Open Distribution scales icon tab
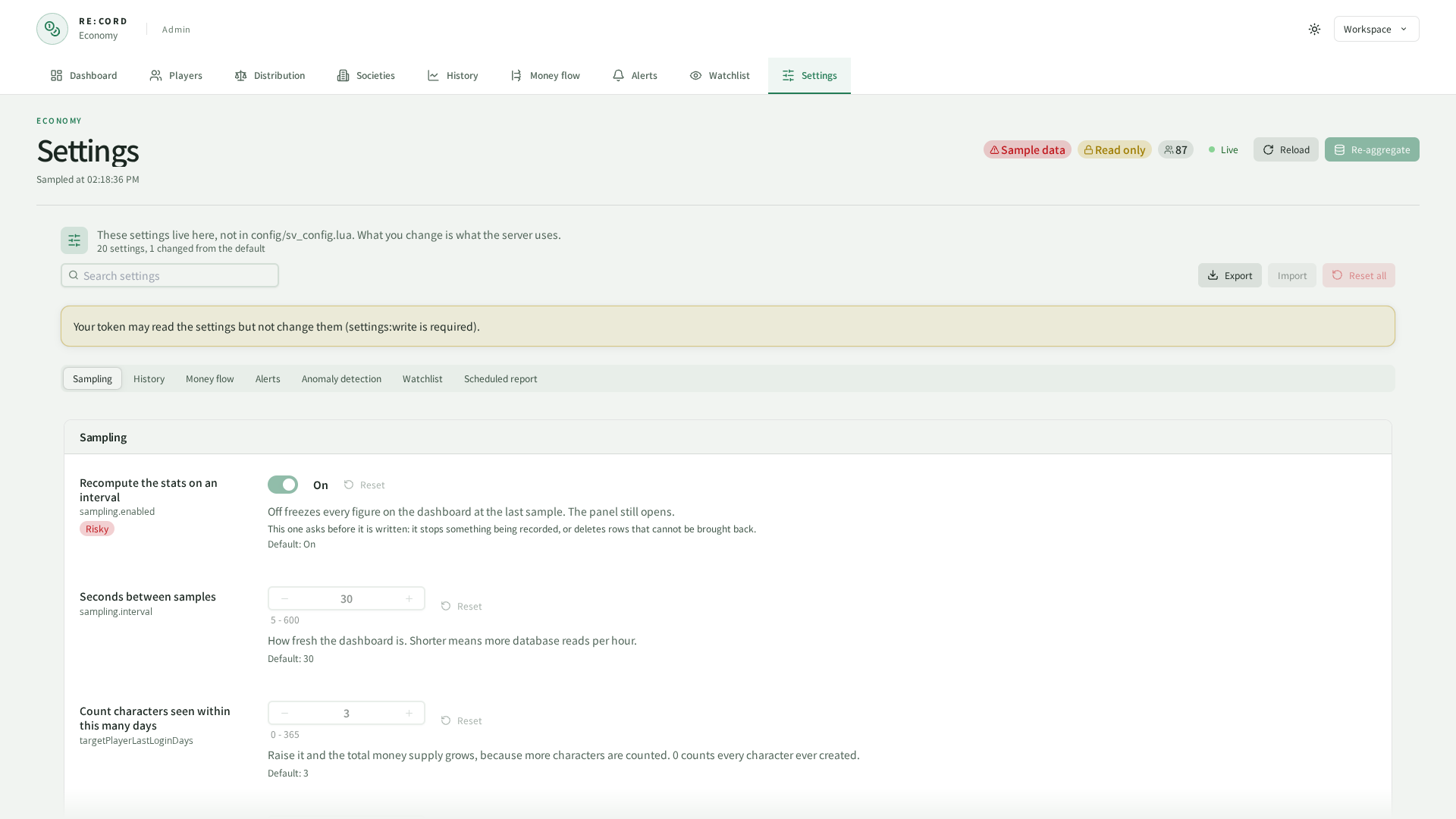The height and width of the screenshot is (819, 1456). click(x=241, y=76)
